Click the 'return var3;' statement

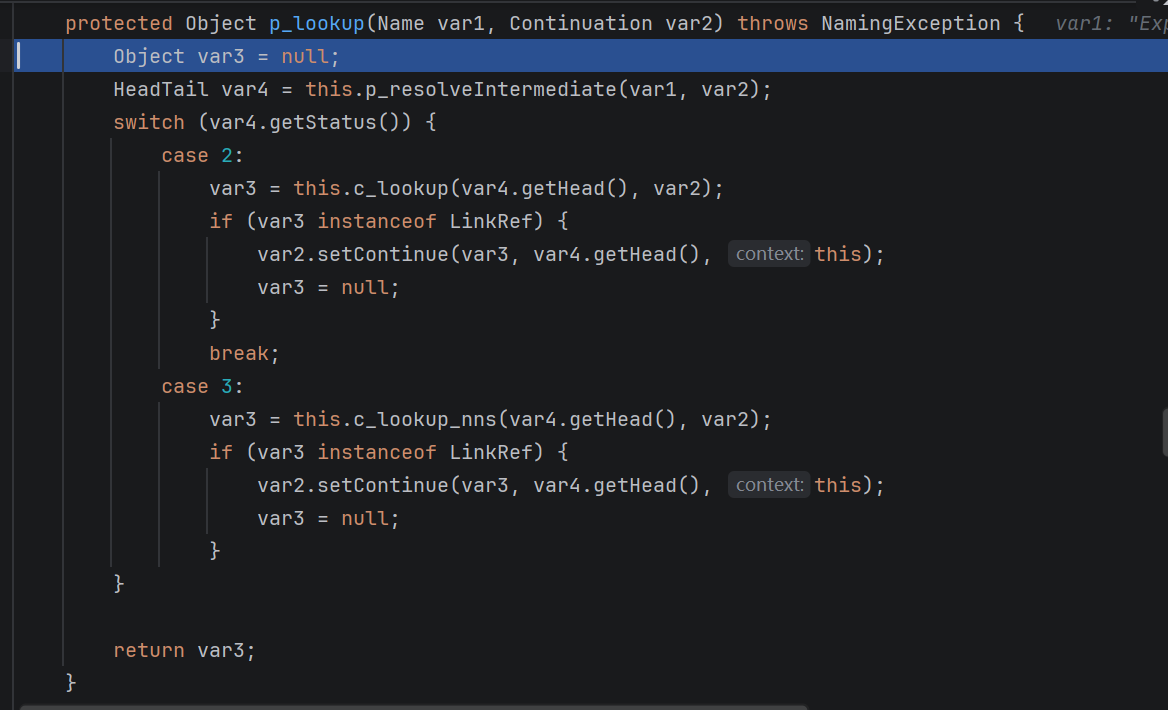tap(185, 650)
